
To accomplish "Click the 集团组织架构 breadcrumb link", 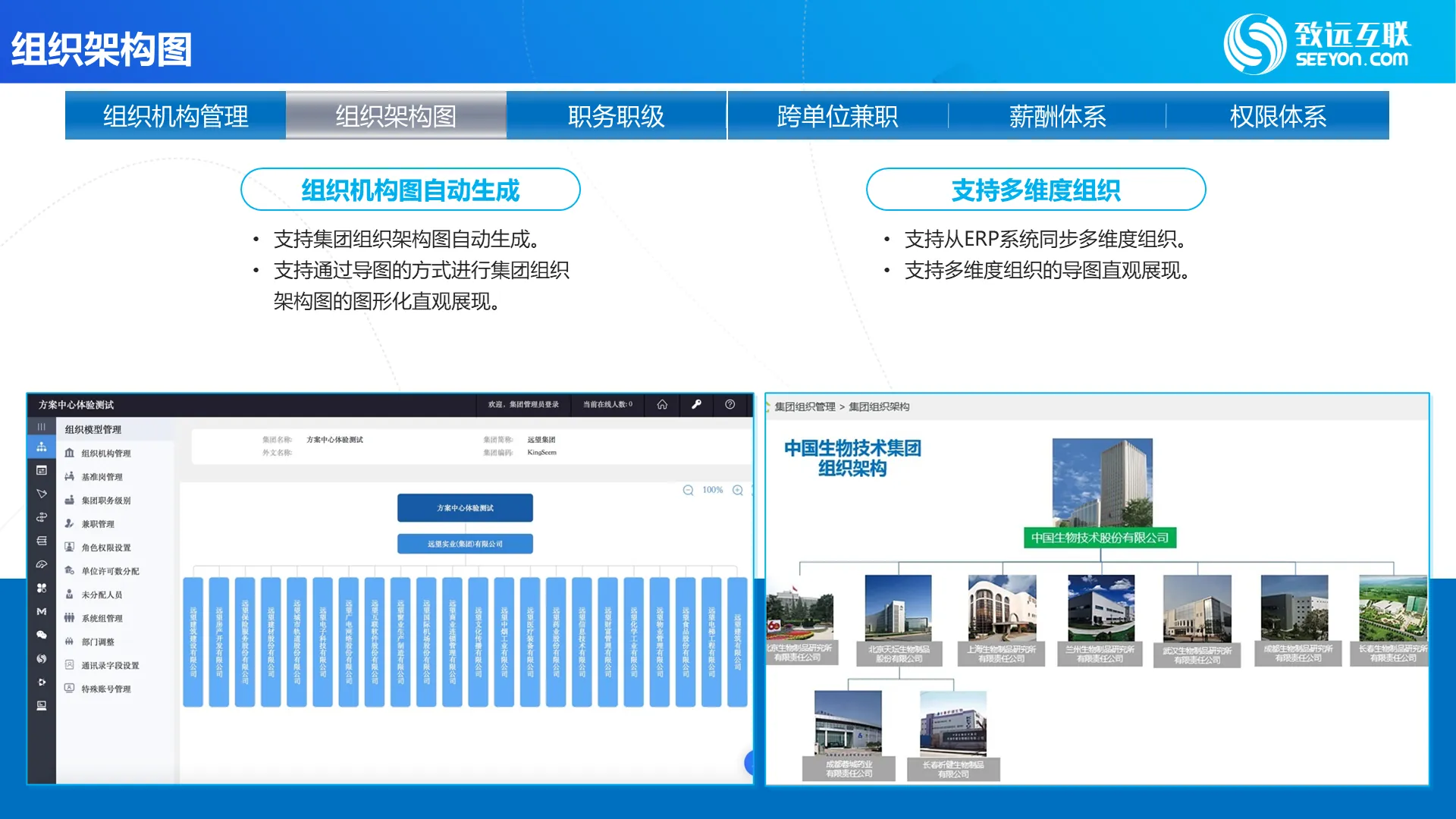I will pyautogui.click(x=879, y=407).
